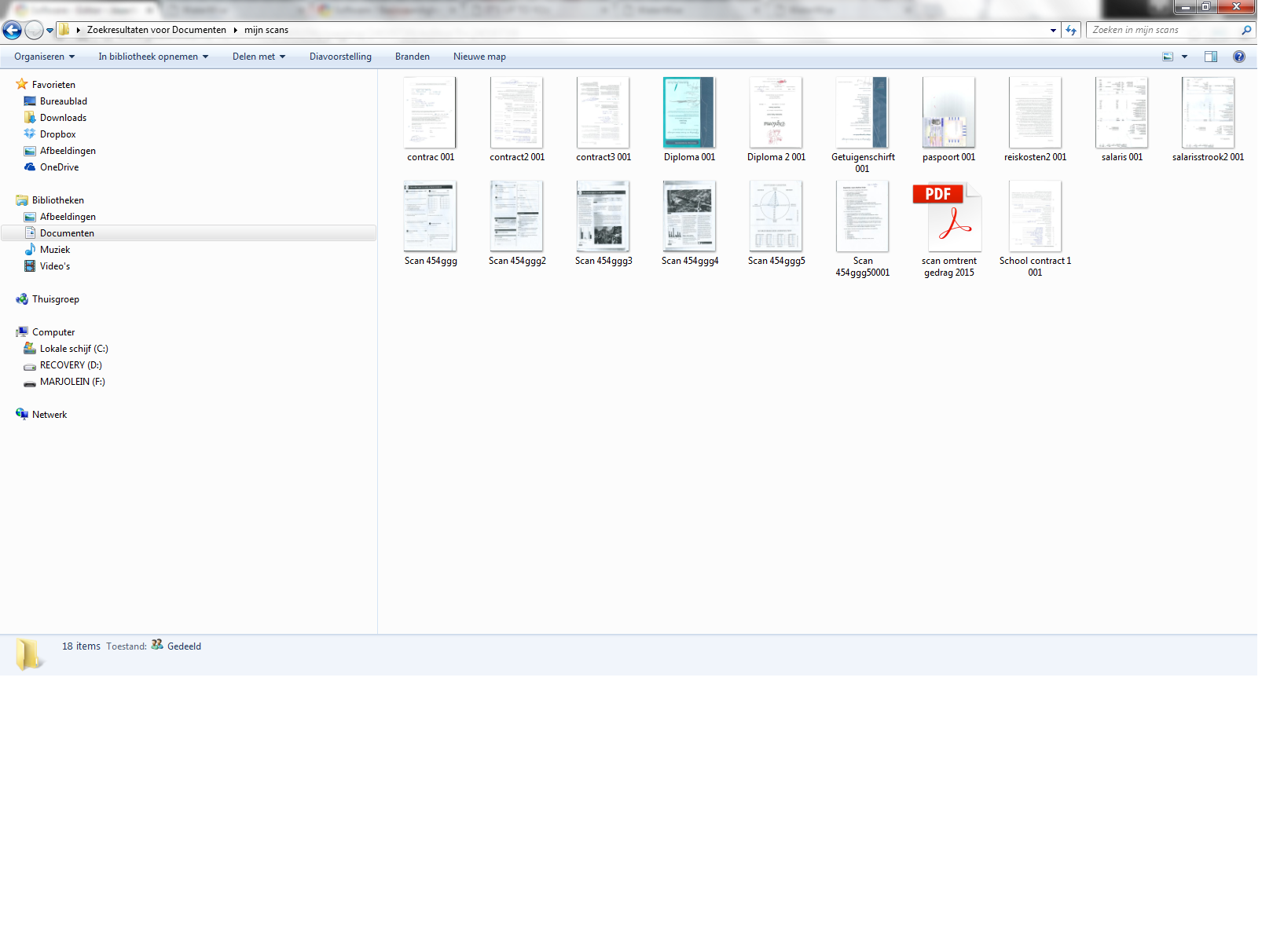The width and height of the screenshot is (1273, 952).
Task: Open OneDrive in the sidebar
Action: click(59, 167)
